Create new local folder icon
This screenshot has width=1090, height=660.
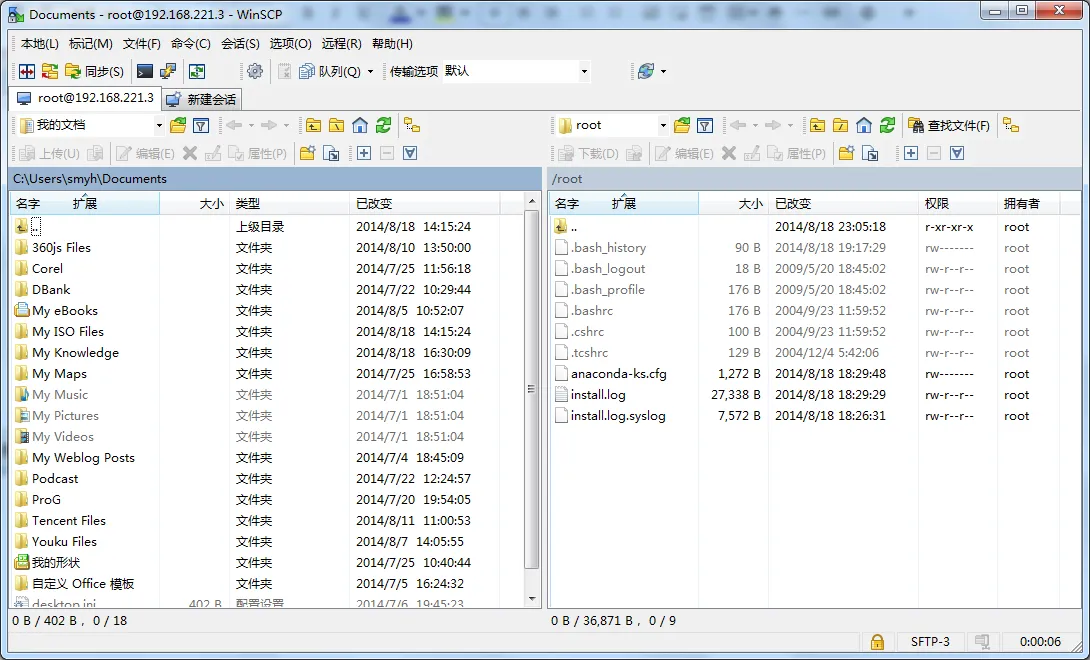click(307, 153)
